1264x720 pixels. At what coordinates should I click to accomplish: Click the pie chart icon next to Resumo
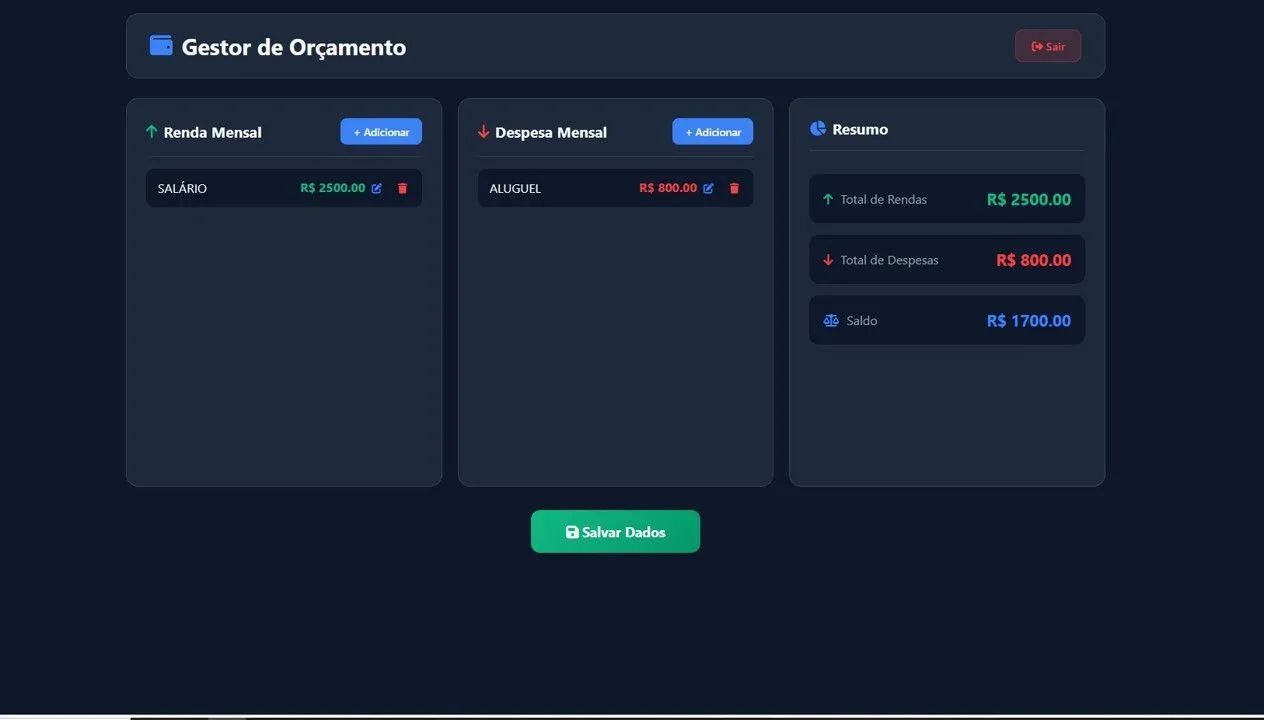click(x=818, y=129)
